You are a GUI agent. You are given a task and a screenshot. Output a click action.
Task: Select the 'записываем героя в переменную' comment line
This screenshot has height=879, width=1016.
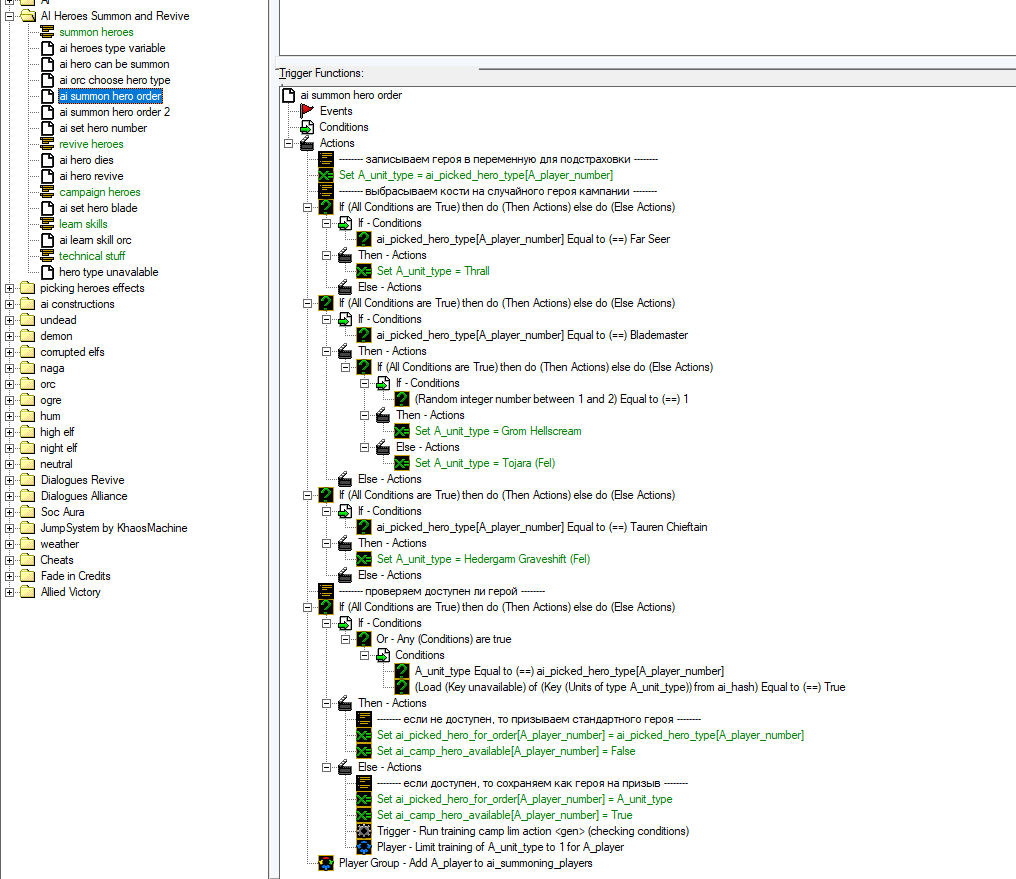(x=498, y=159)
